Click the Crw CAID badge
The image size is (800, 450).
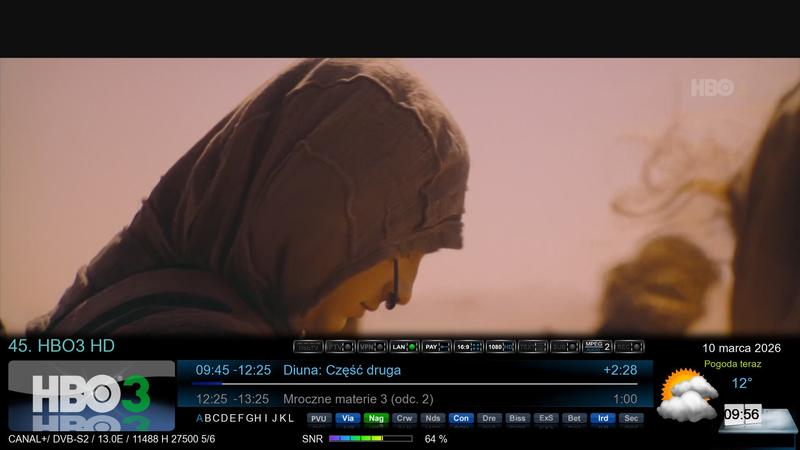[404, 419]
